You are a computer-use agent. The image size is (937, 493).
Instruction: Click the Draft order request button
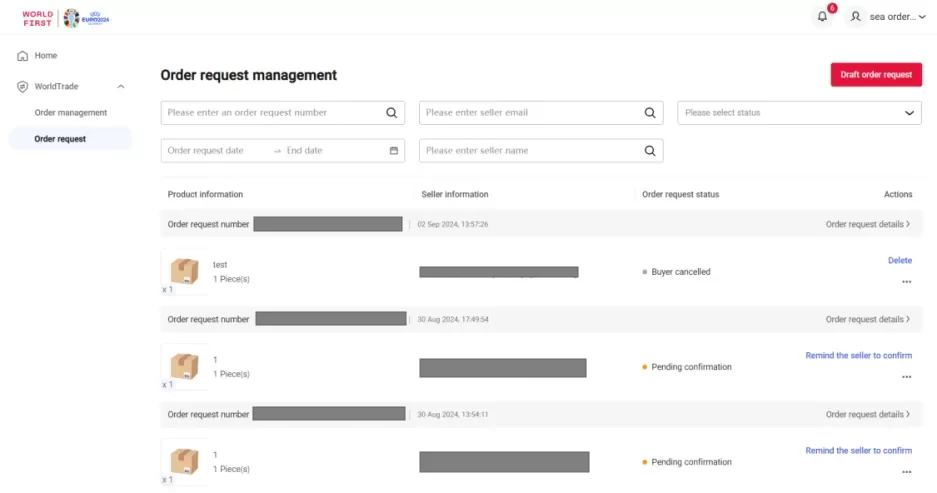tap(875, 75)
